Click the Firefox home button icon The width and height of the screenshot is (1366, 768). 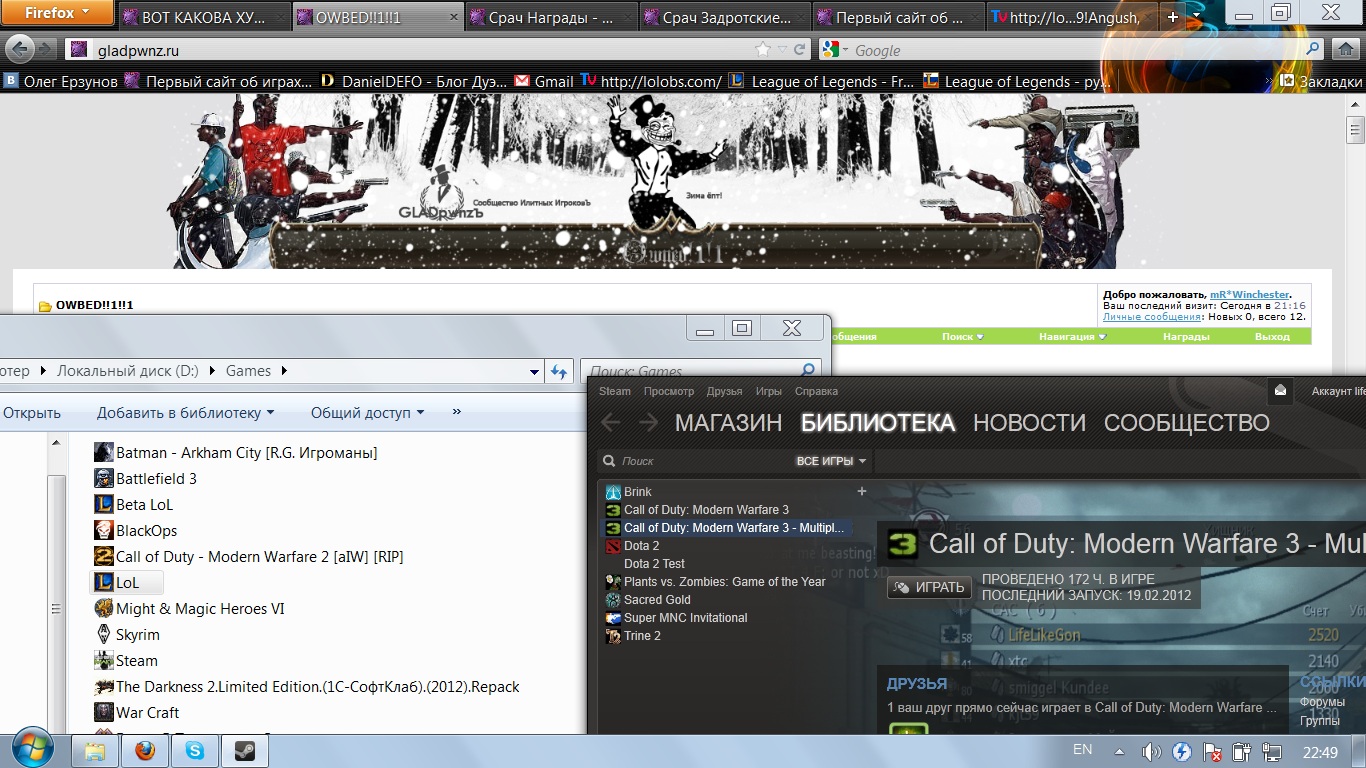[x=1342, y=49]
